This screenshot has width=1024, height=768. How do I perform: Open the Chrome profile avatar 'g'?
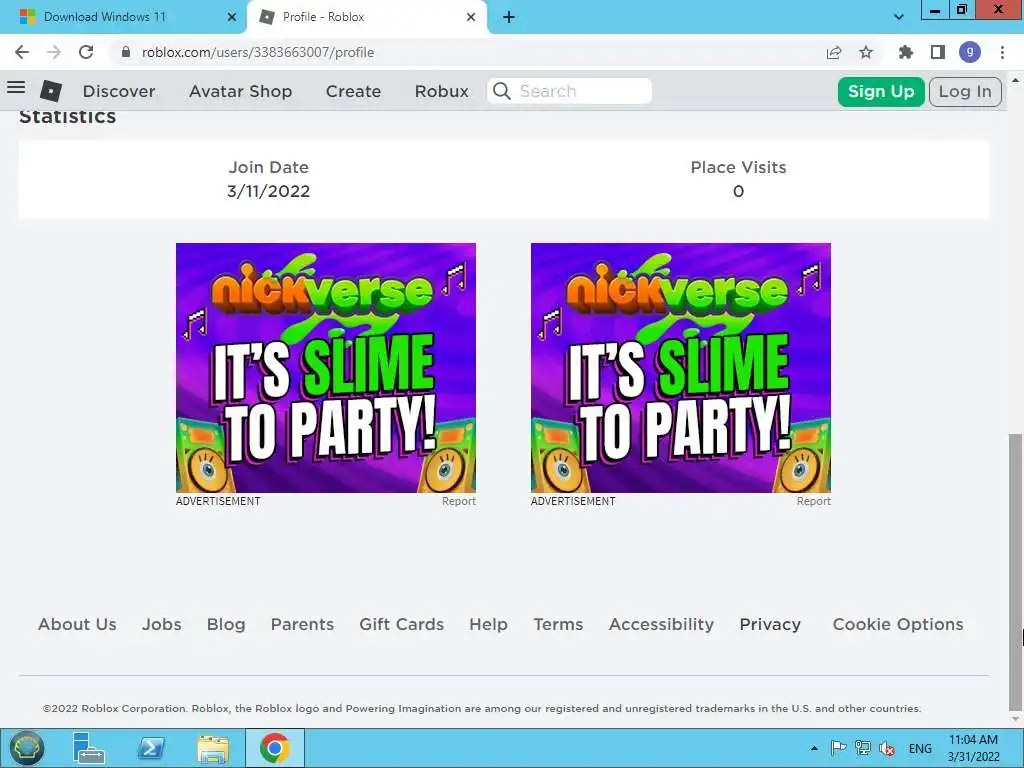point(970,52)
